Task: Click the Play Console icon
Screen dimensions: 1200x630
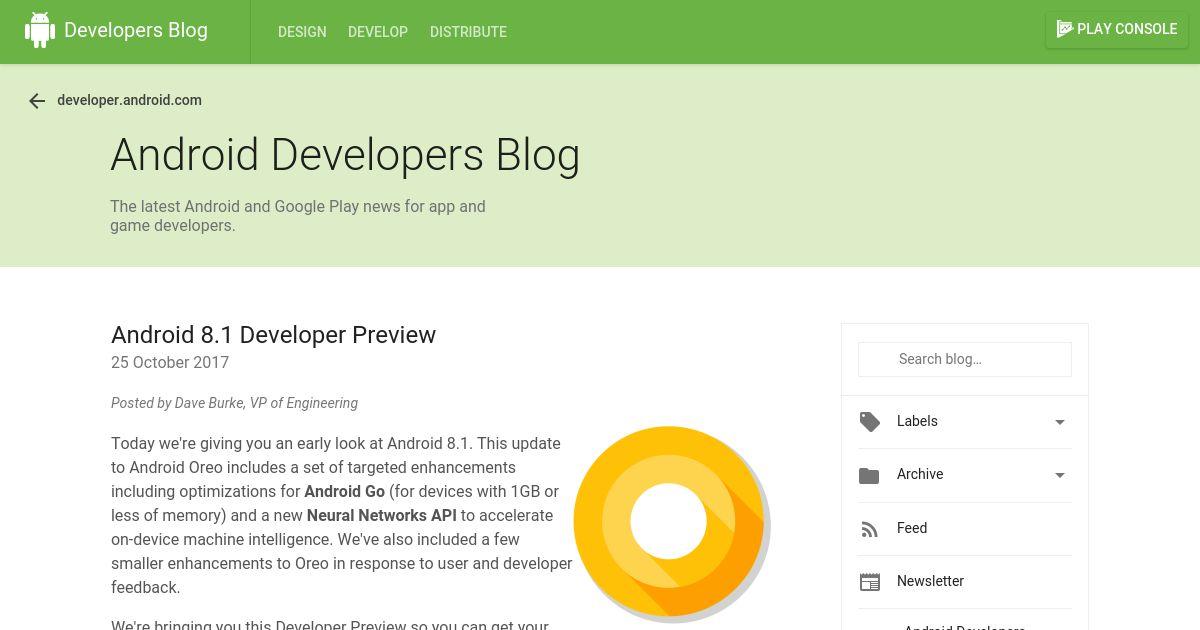Action: 1065,29
